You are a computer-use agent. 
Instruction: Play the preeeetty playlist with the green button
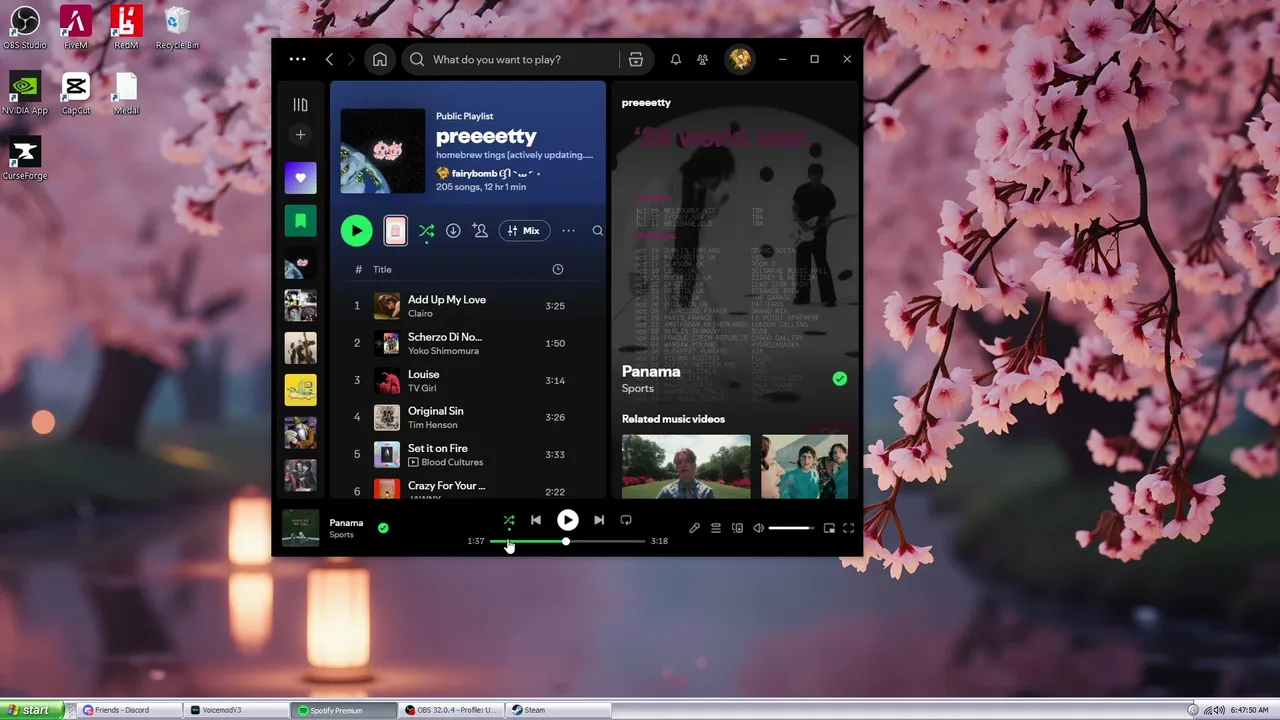click(x=356, y=231)
